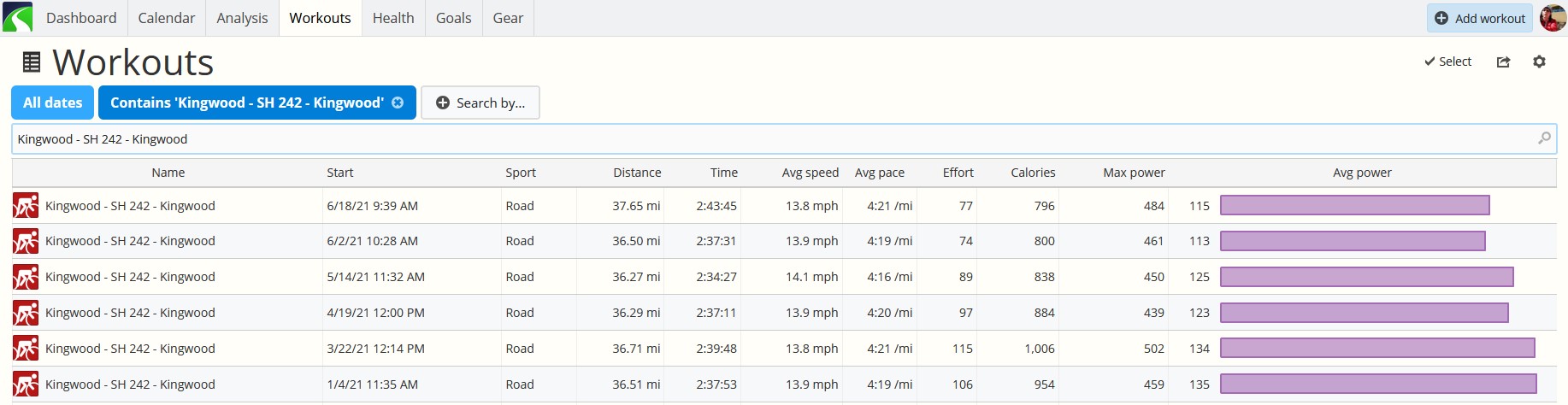This screenshot has width=1568, height=405.
Task: Open the Search by... dropdown
Action: coord(480,103)
